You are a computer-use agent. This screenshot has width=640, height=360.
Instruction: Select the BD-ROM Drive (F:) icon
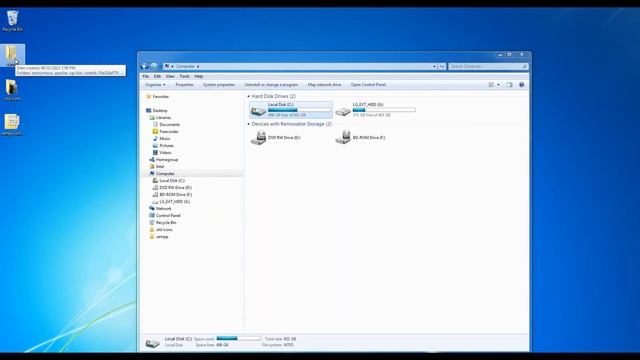pos(343,138)
